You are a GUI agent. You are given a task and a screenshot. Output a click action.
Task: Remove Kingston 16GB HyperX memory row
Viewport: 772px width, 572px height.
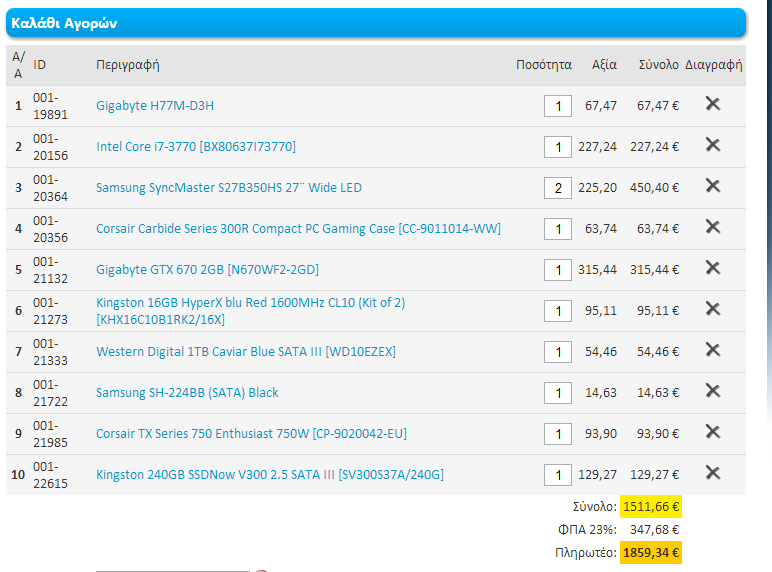[713, 309]
